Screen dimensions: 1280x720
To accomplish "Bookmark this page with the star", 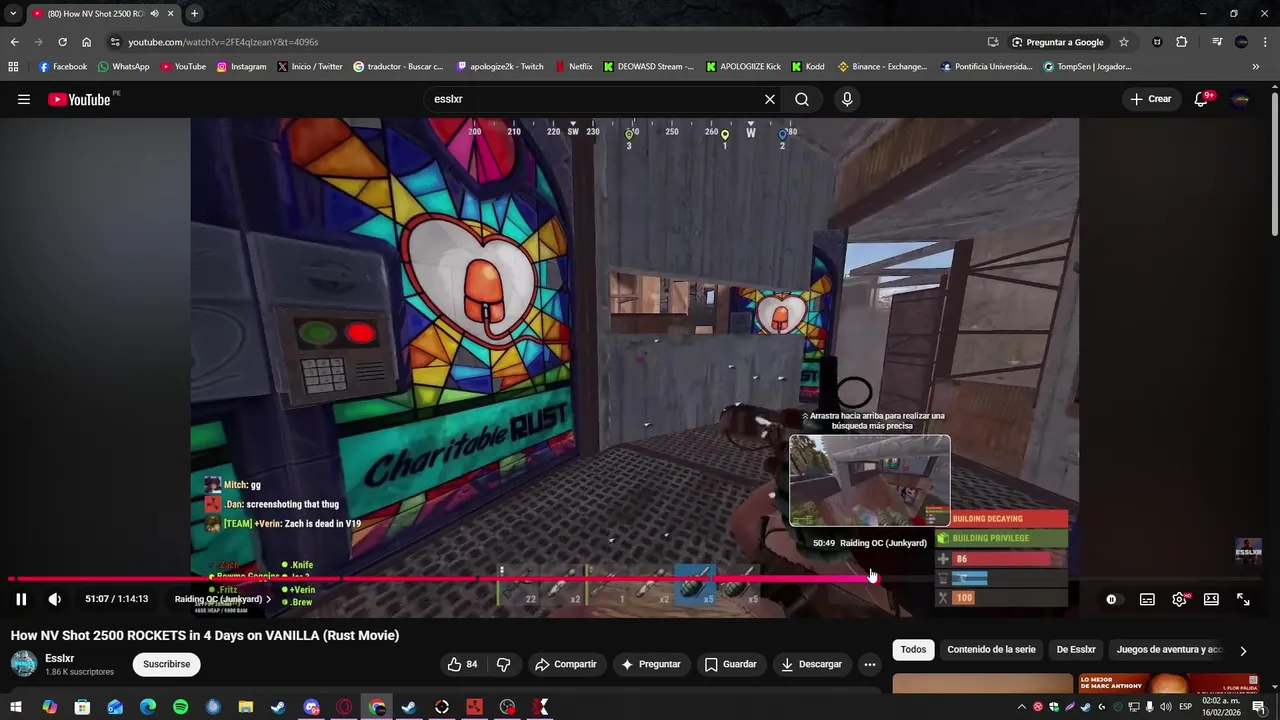I will coord(1124,42).
